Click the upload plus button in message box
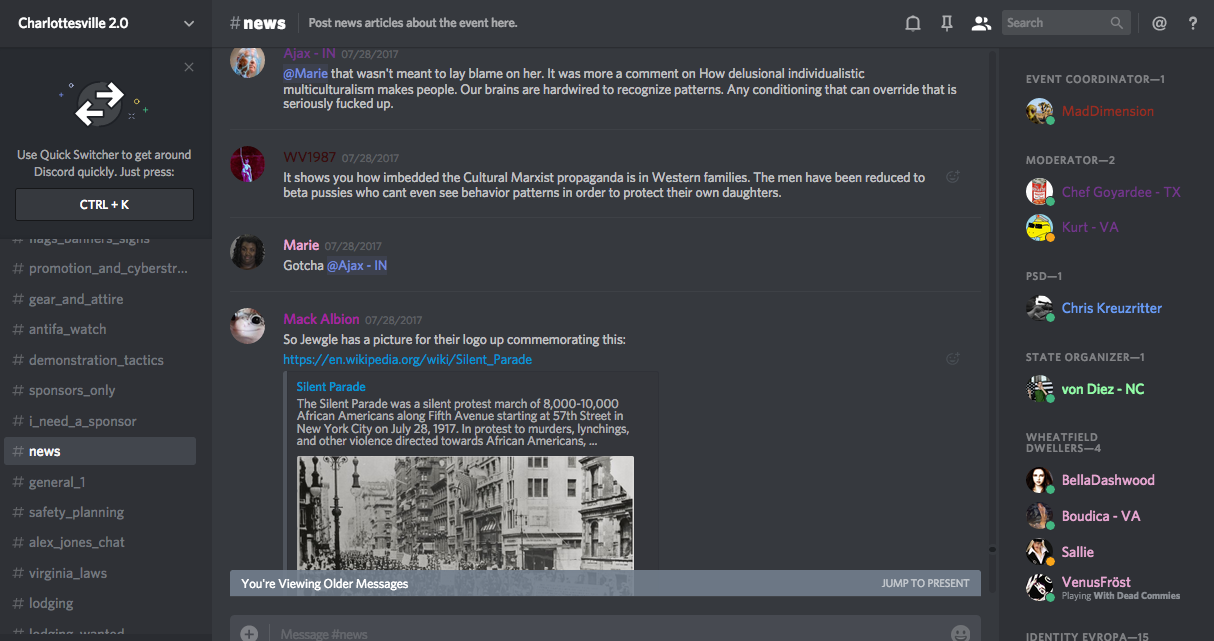The image size is (1214, 641). (x=249, y=633)
